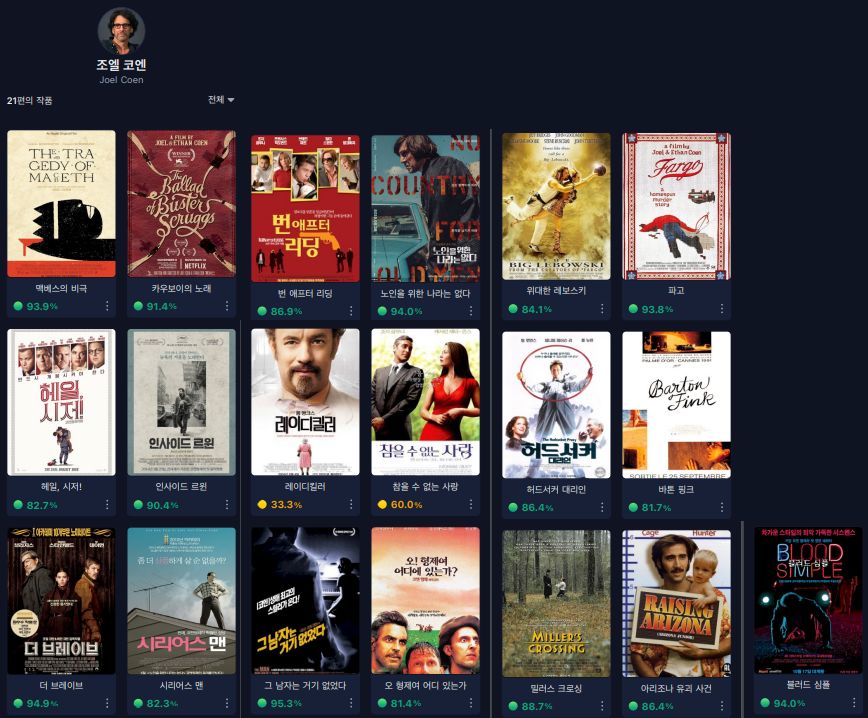Open the Raising Arizona poster

coord(676,603)
